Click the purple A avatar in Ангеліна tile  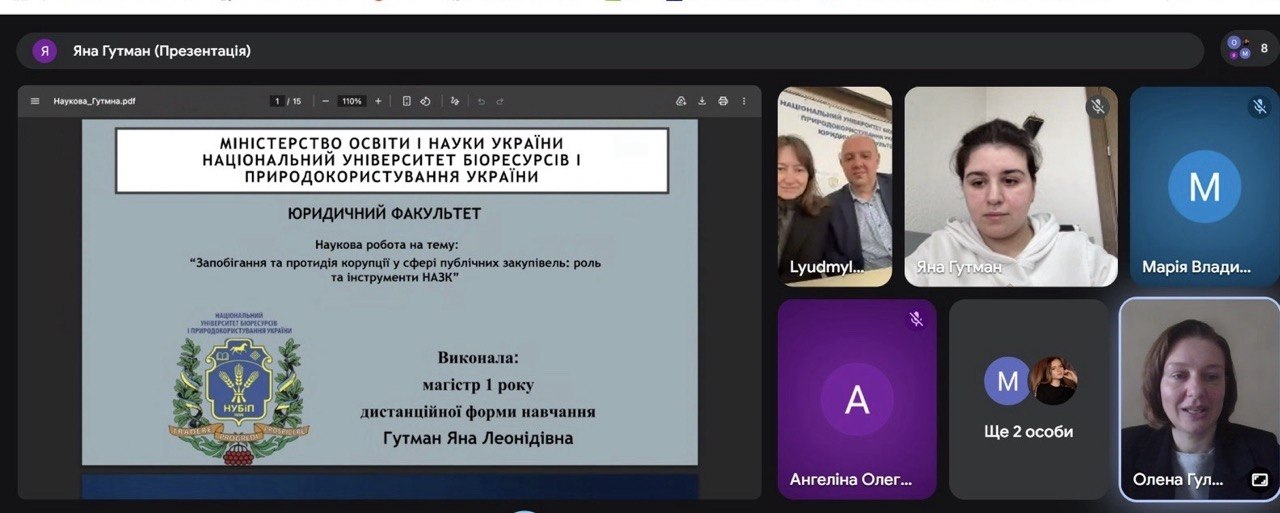point(857,399)
